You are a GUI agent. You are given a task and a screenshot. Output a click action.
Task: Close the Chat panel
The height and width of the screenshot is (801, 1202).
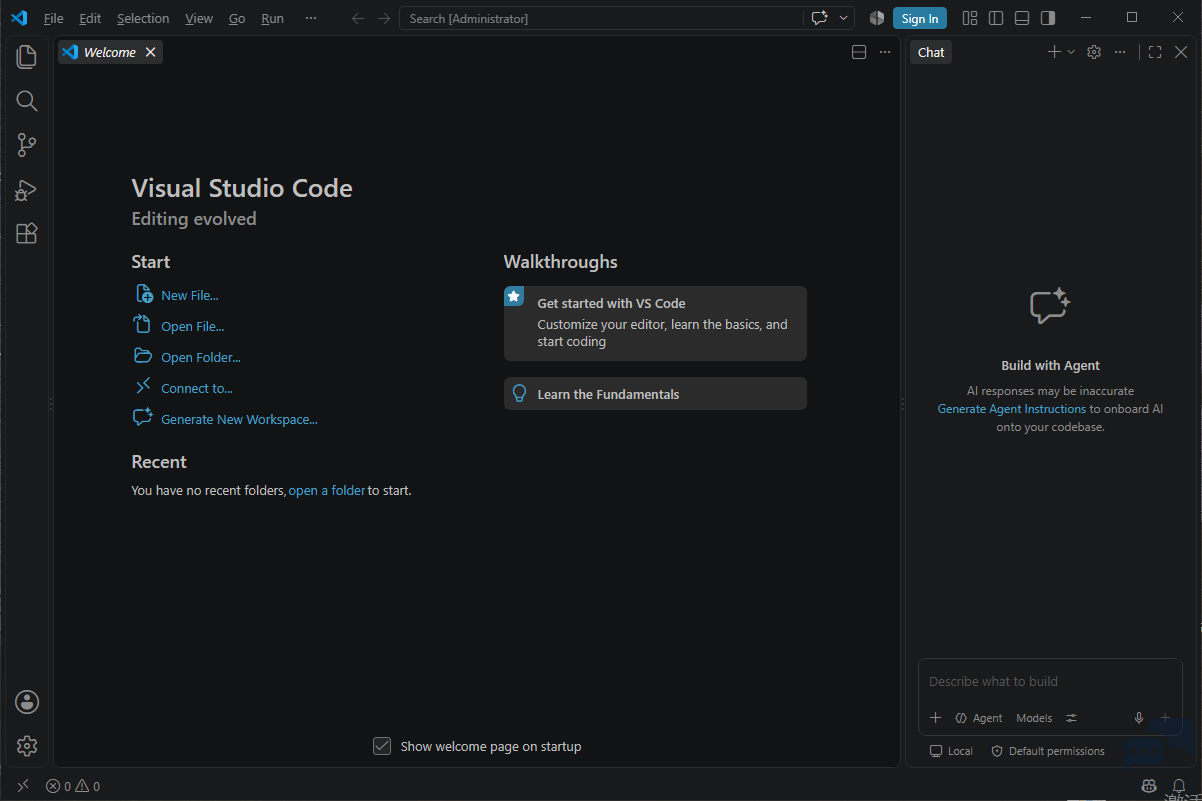point(1181,52)
